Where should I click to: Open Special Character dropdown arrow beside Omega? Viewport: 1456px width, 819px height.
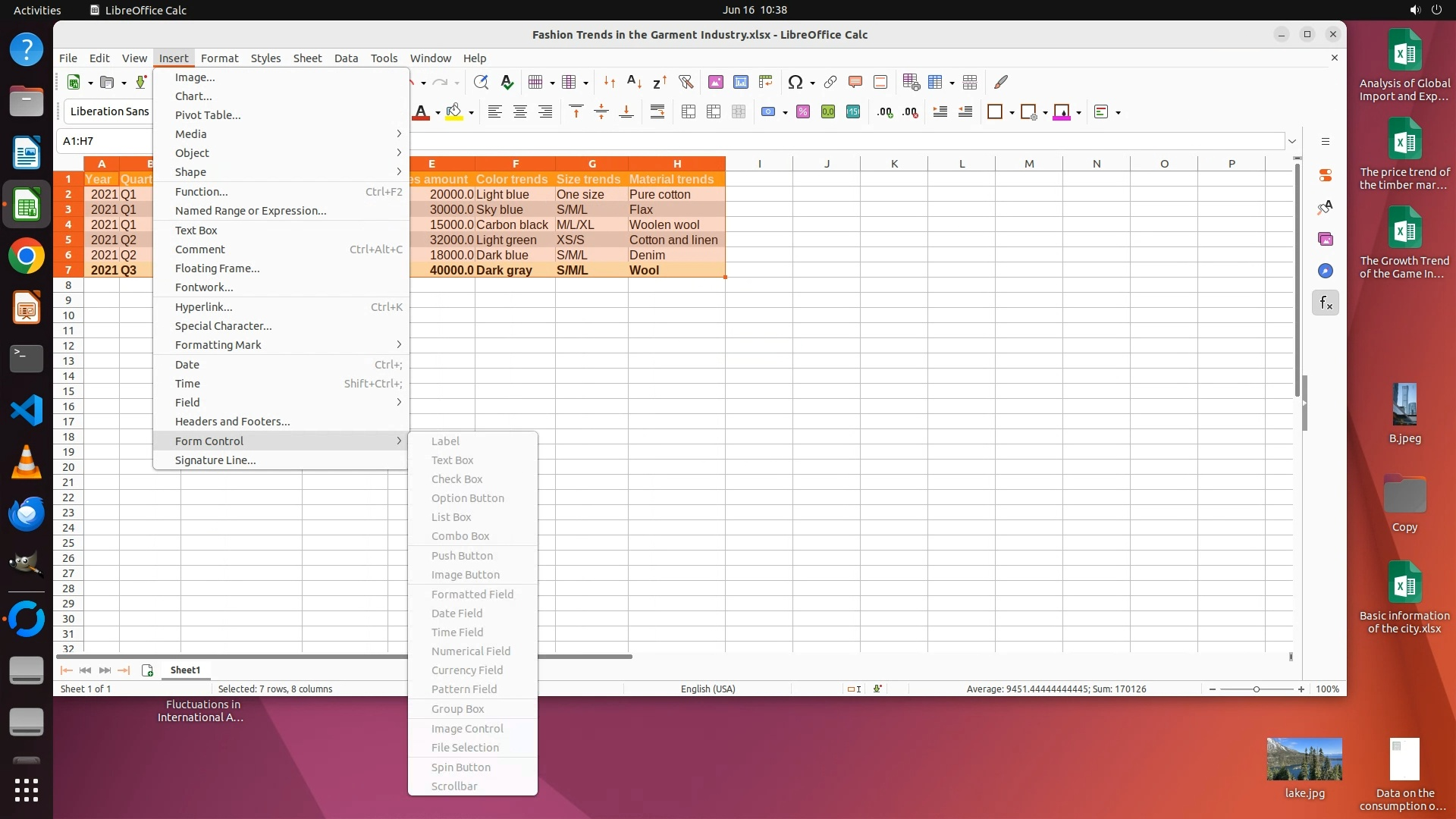click(x=812, y=83)
